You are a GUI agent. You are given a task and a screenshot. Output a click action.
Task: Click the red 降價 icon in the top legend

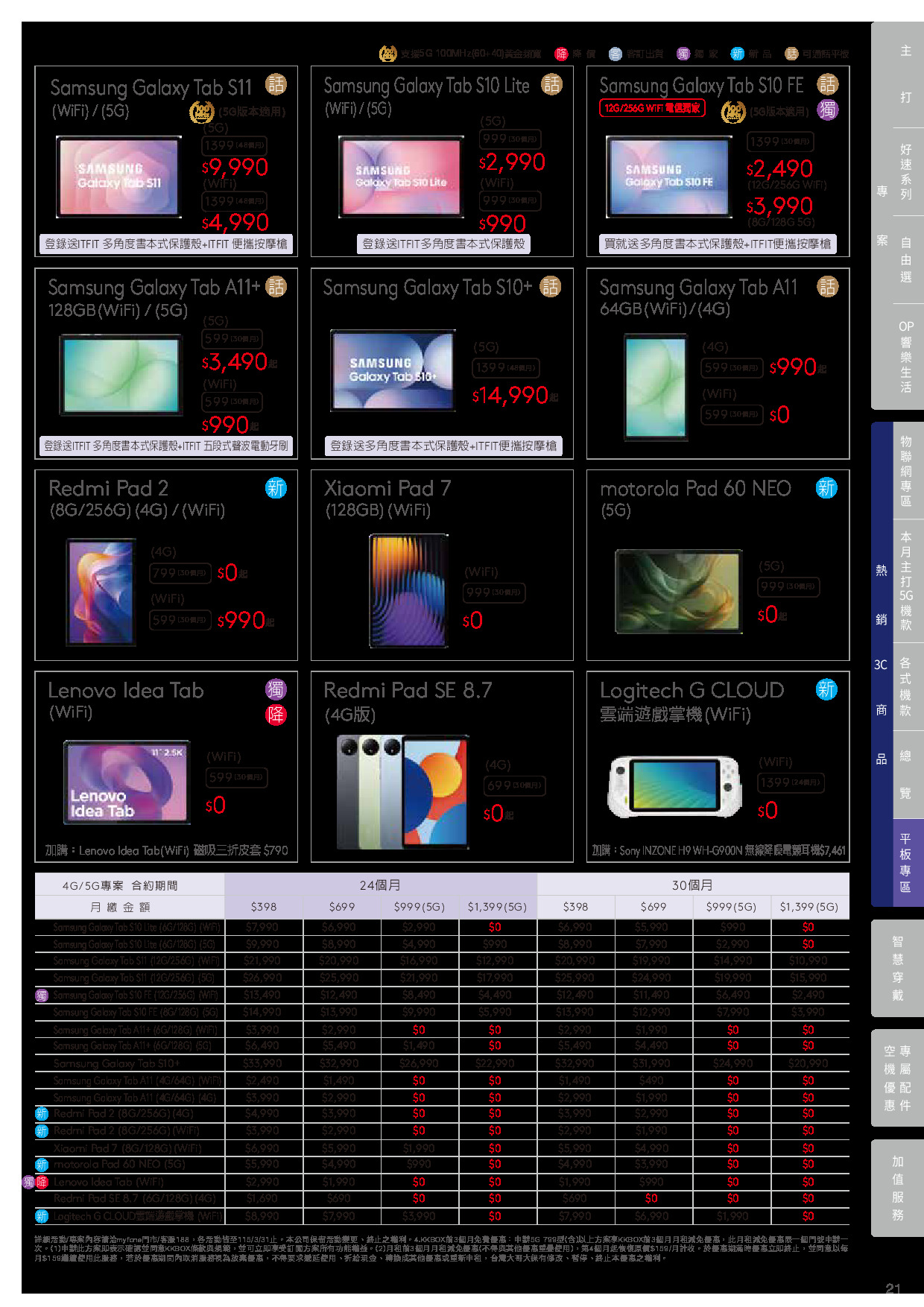(x=561, y=54)
